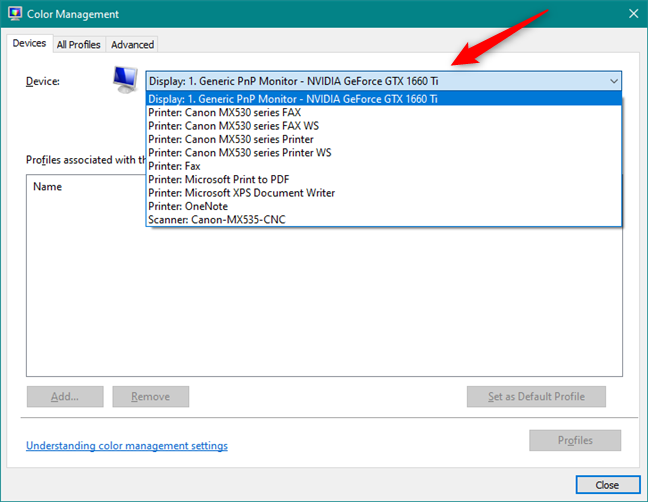The width and height of the screenshot is (648, 502).
Task: Pick Printer: Canon MX530 series Printer WS
Action: coord(384,152)
